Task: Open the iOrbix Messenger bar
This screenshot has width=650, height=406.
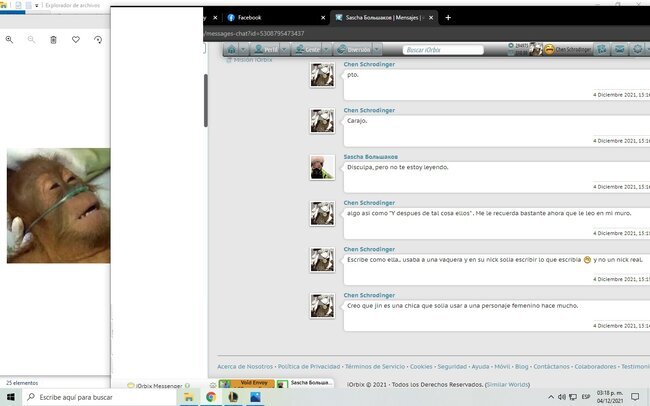Action: [158, 386]
